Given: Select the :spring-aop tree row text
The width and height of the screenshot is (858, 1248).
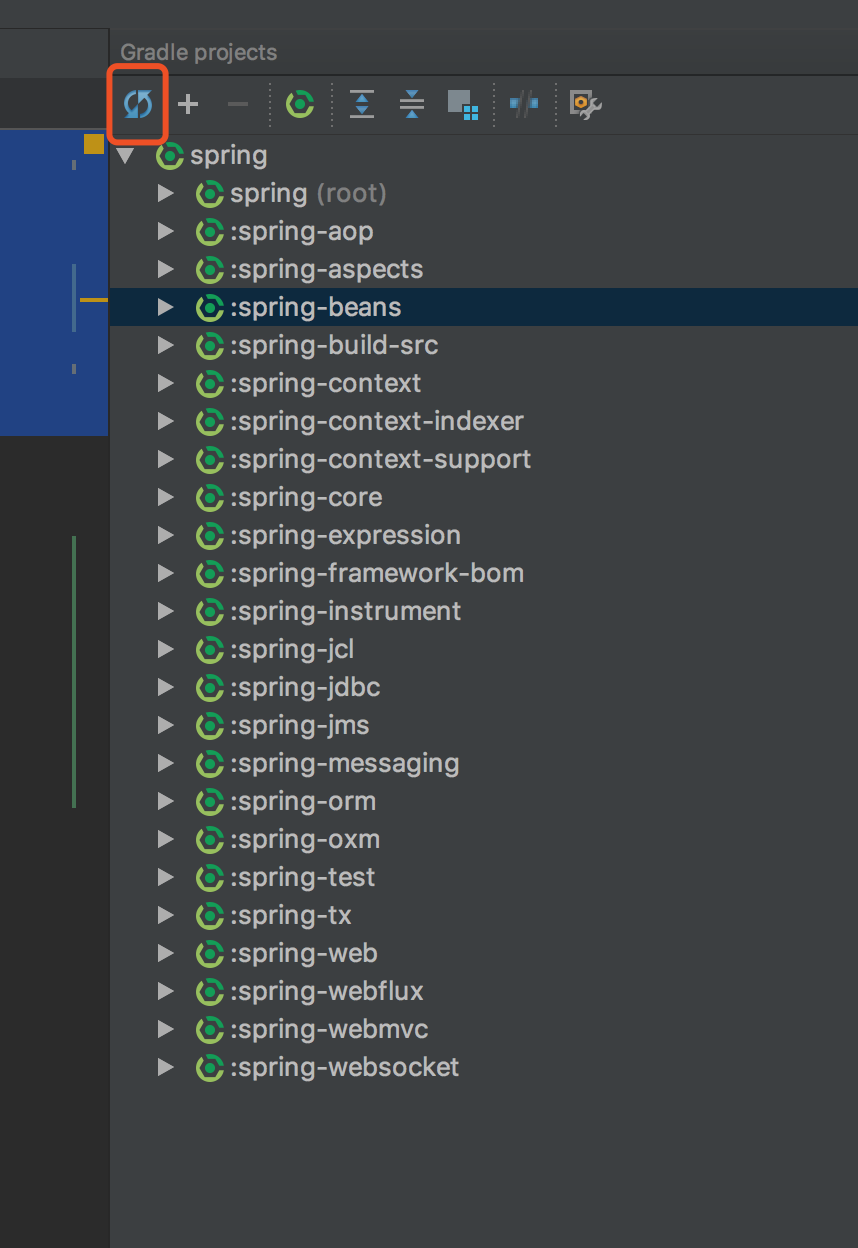Looking at the screenshot, I should [x=302, y=232].
